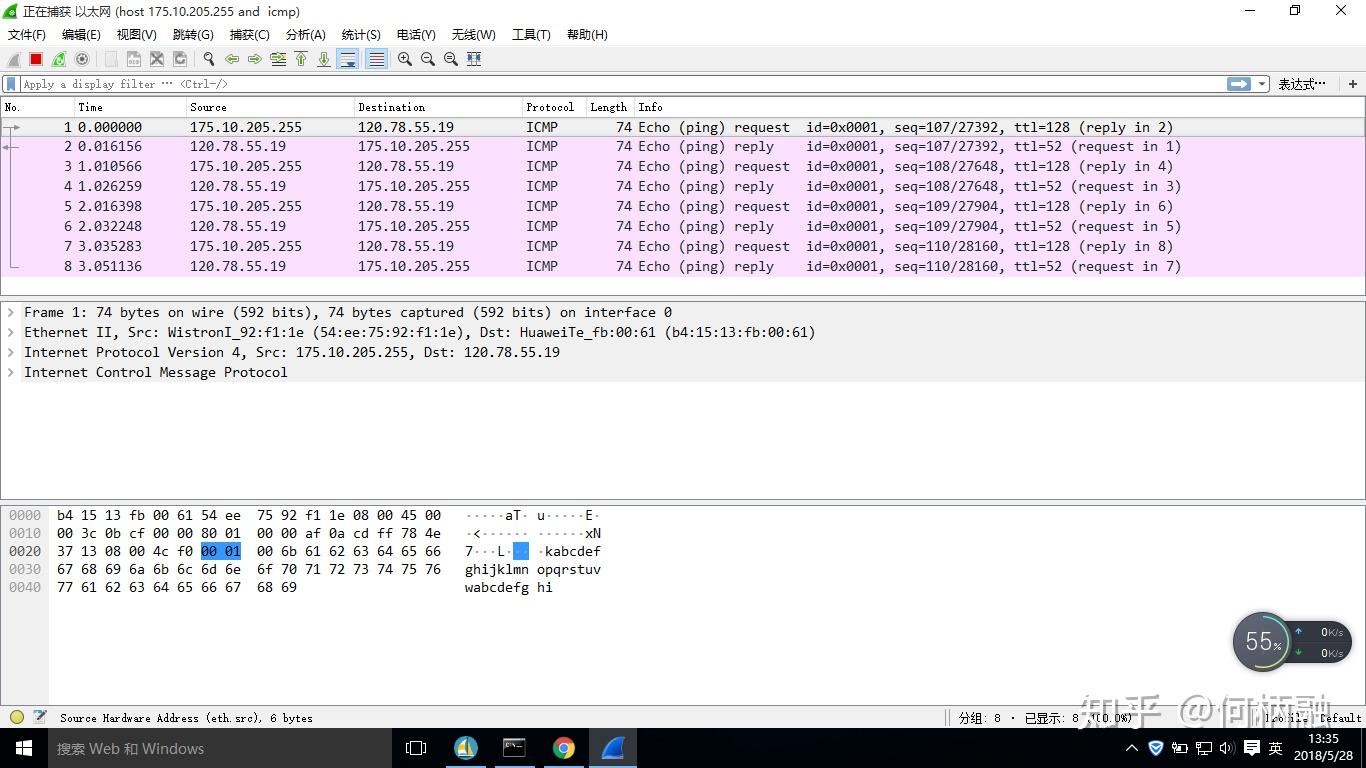Expand the Internet Control Message Protocol node
The width and height of the screenshot is (1366, 768).
(x=11, y=372)
